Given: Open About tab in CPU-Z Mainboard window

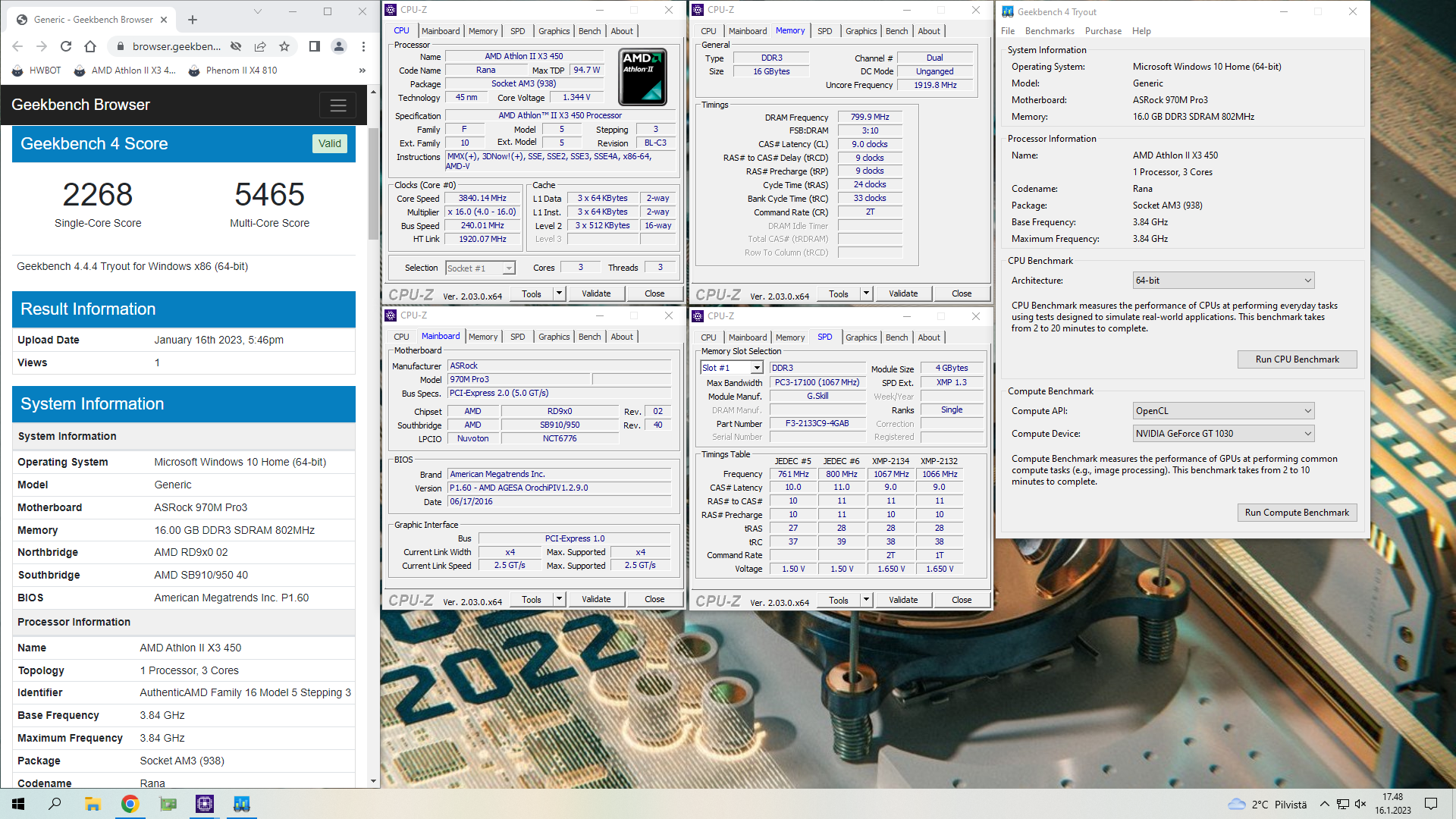Looking at the screenshot, I should click(622, 337).
